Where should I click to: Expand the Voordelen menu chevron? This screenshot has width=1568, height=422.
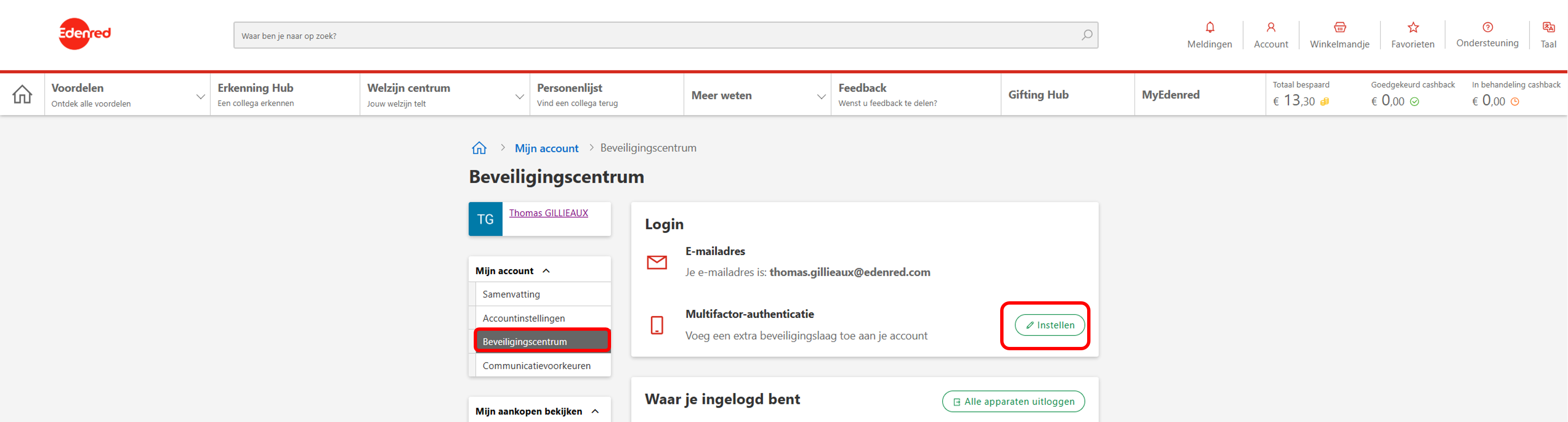point(200,97)
